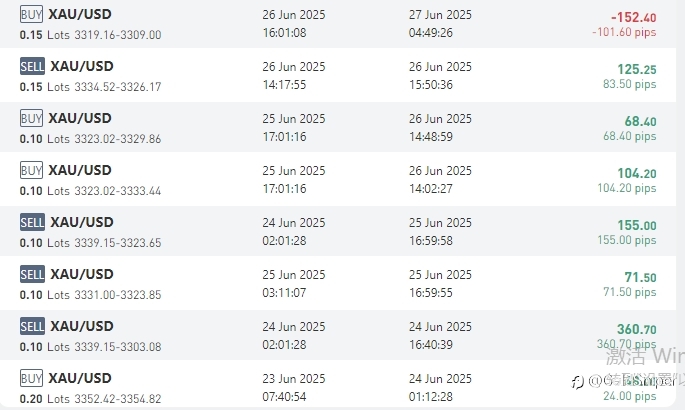Select the 104.20 profit value
This screenshot has width=685, height=410.
[637, 173]
